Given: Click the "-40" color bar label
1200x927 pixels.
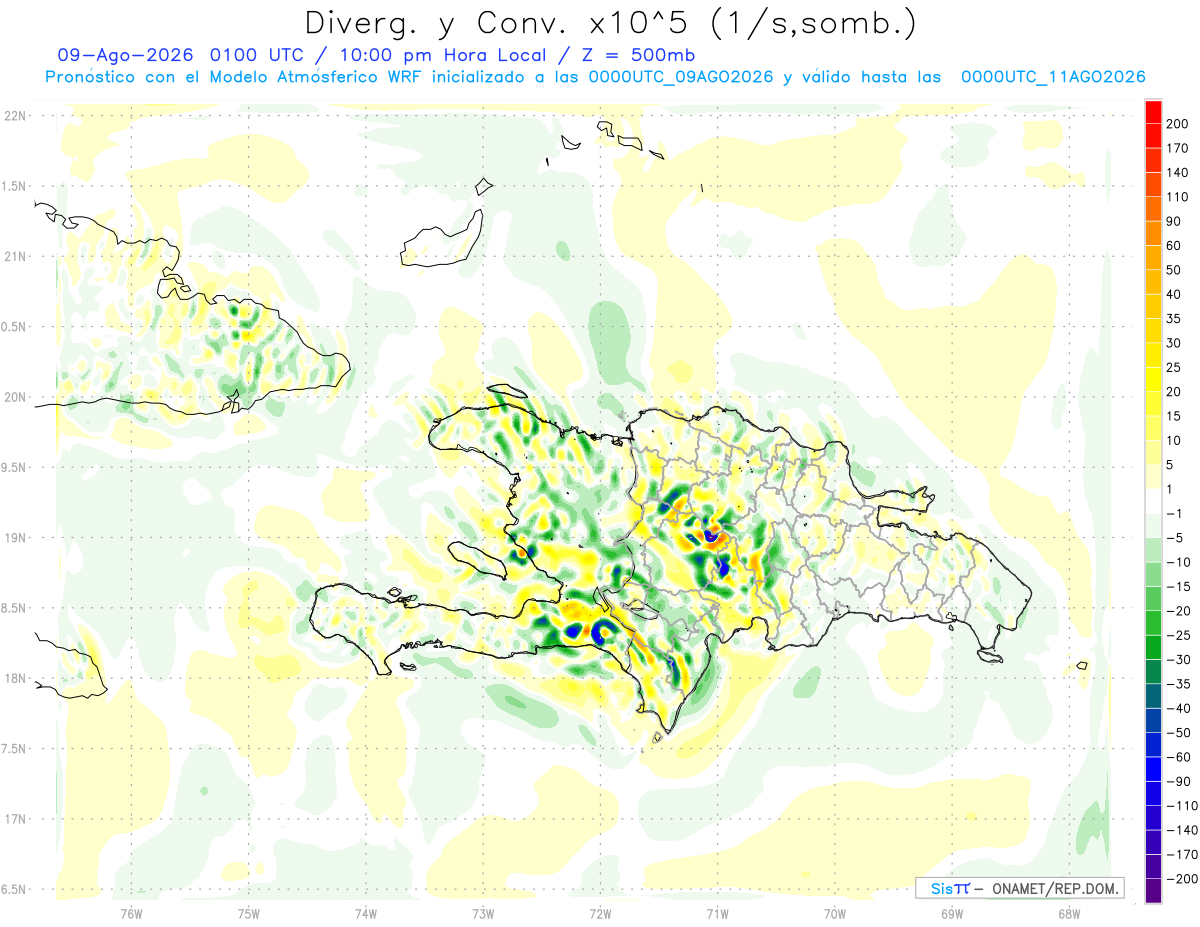Looking at the screenshot, I should click(x=1178, y=708).
